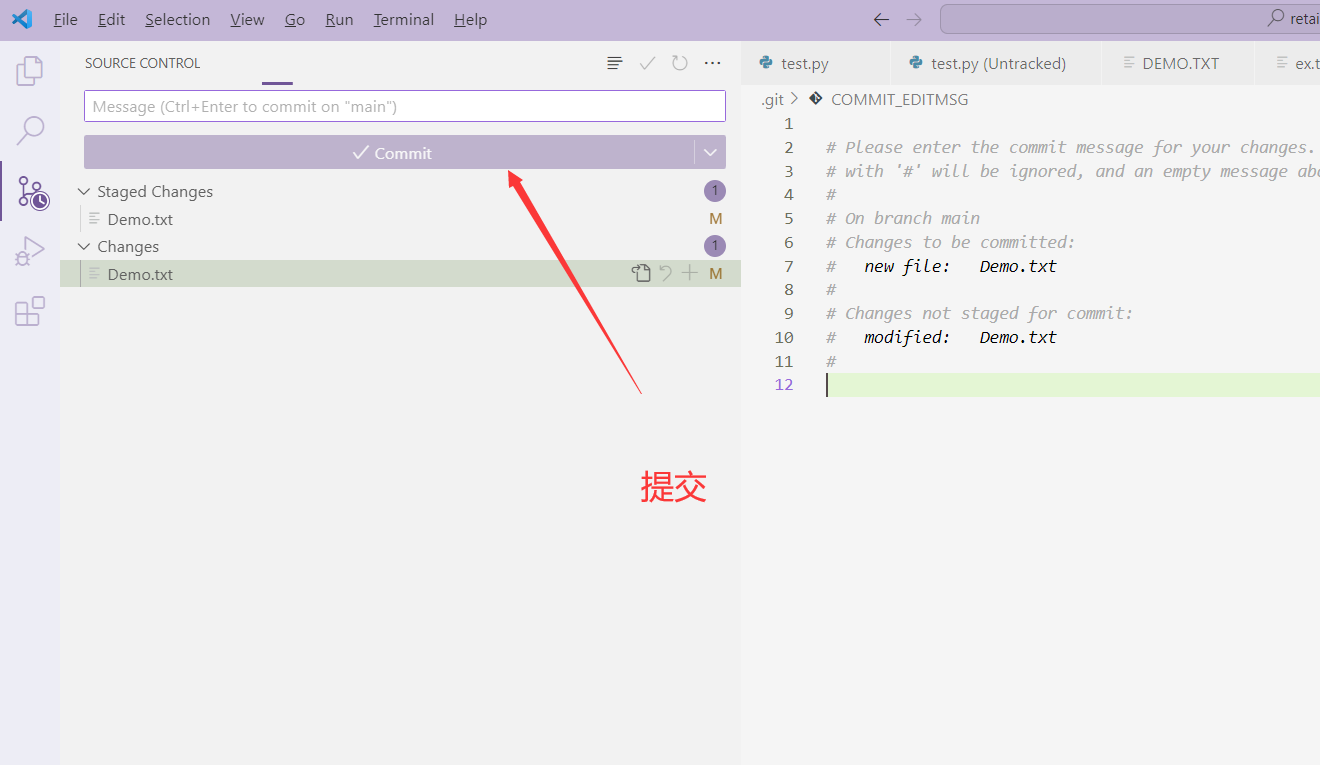Viewport: 1320px width, 765px height.
Task: Collapse the Changes section
Action: click(x=83, y=246)
